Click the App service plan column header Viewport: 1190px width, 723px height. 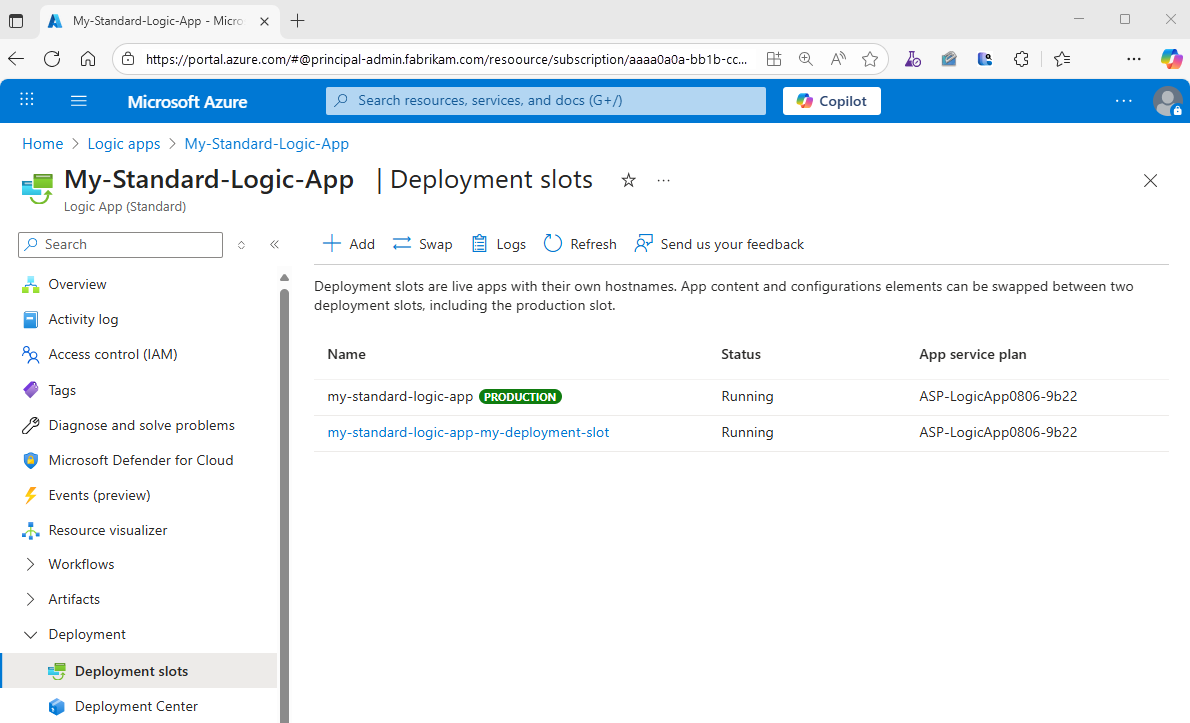(x=973, y=354)
